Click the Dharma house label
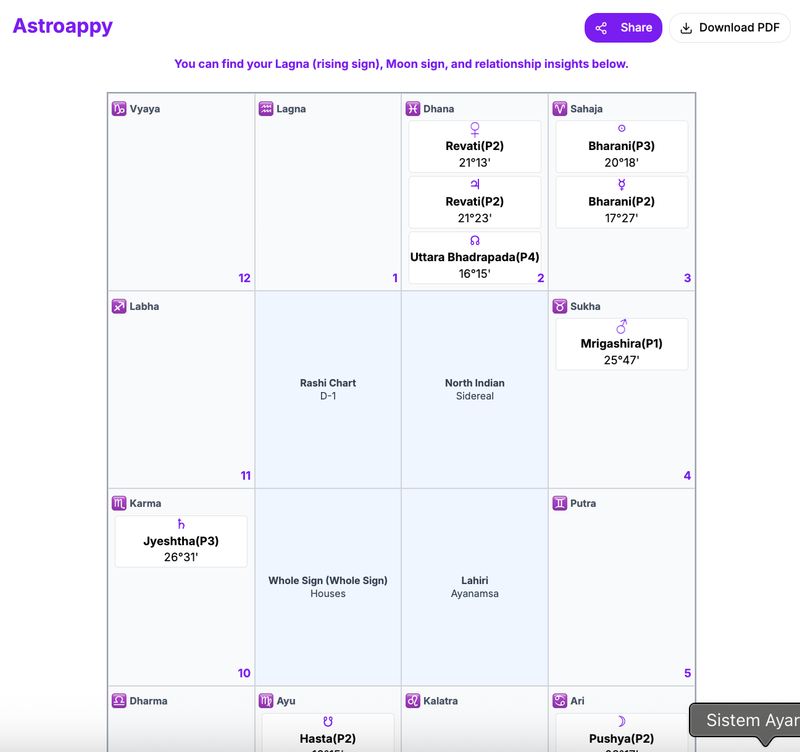The image size is (800, 752). 148,701
